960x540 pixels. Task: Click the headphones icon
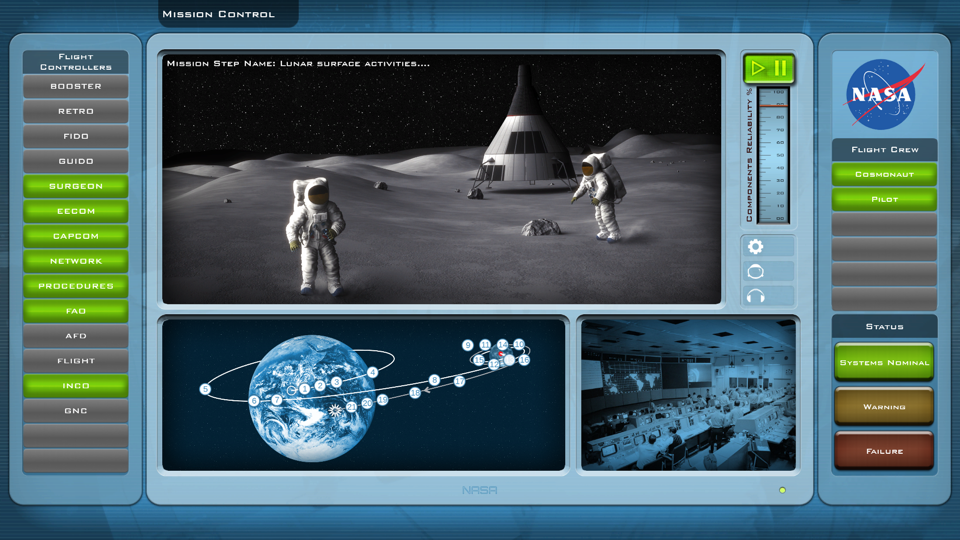[756, 296]
